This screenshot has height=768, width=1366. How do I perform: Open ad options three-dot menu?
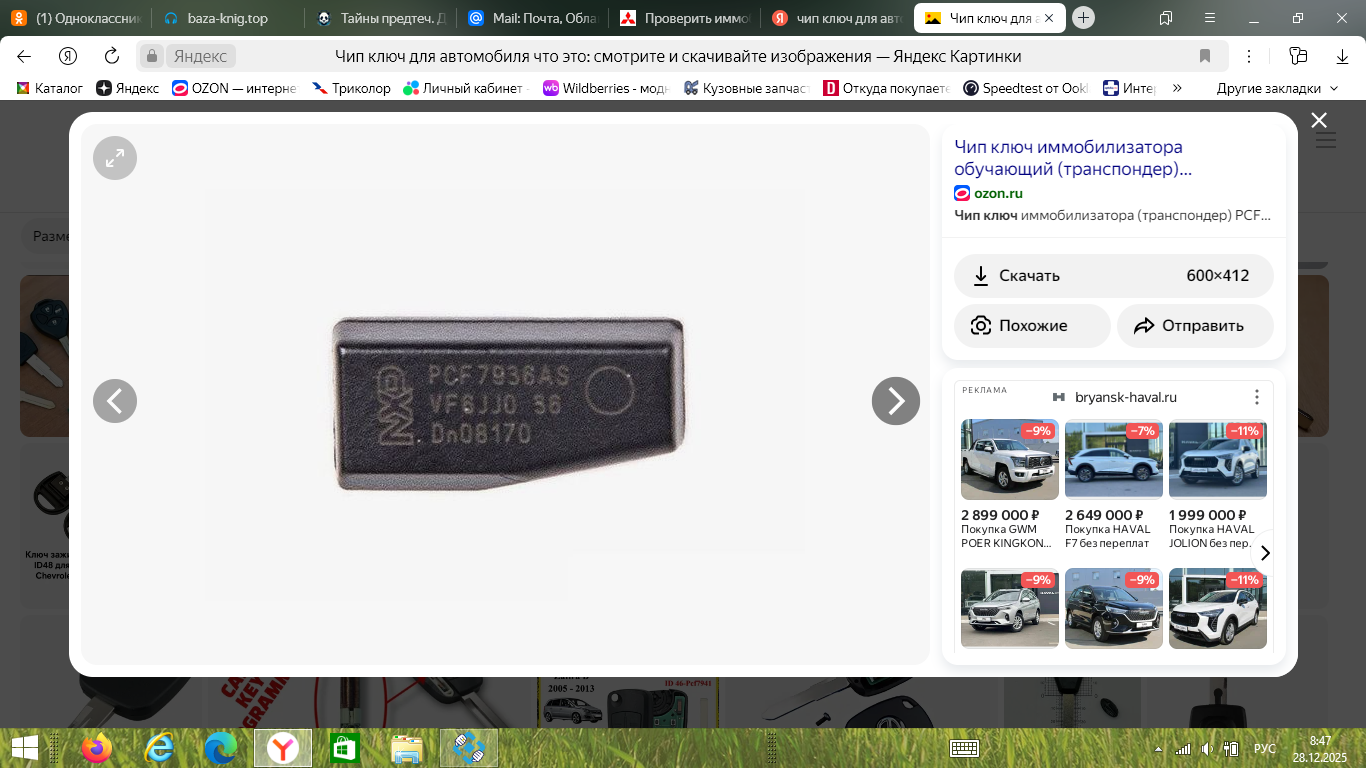click(1257, 397)
